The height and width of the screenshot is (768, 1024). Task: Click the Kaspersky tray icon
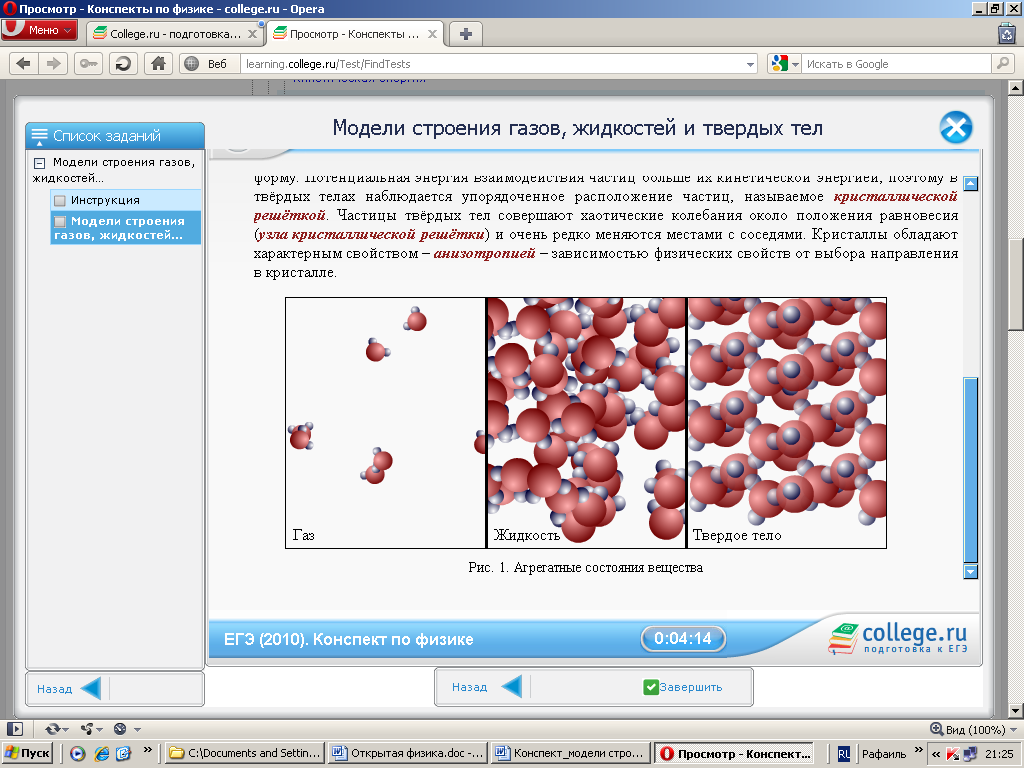pyautogui.click(x=953, y=754)
